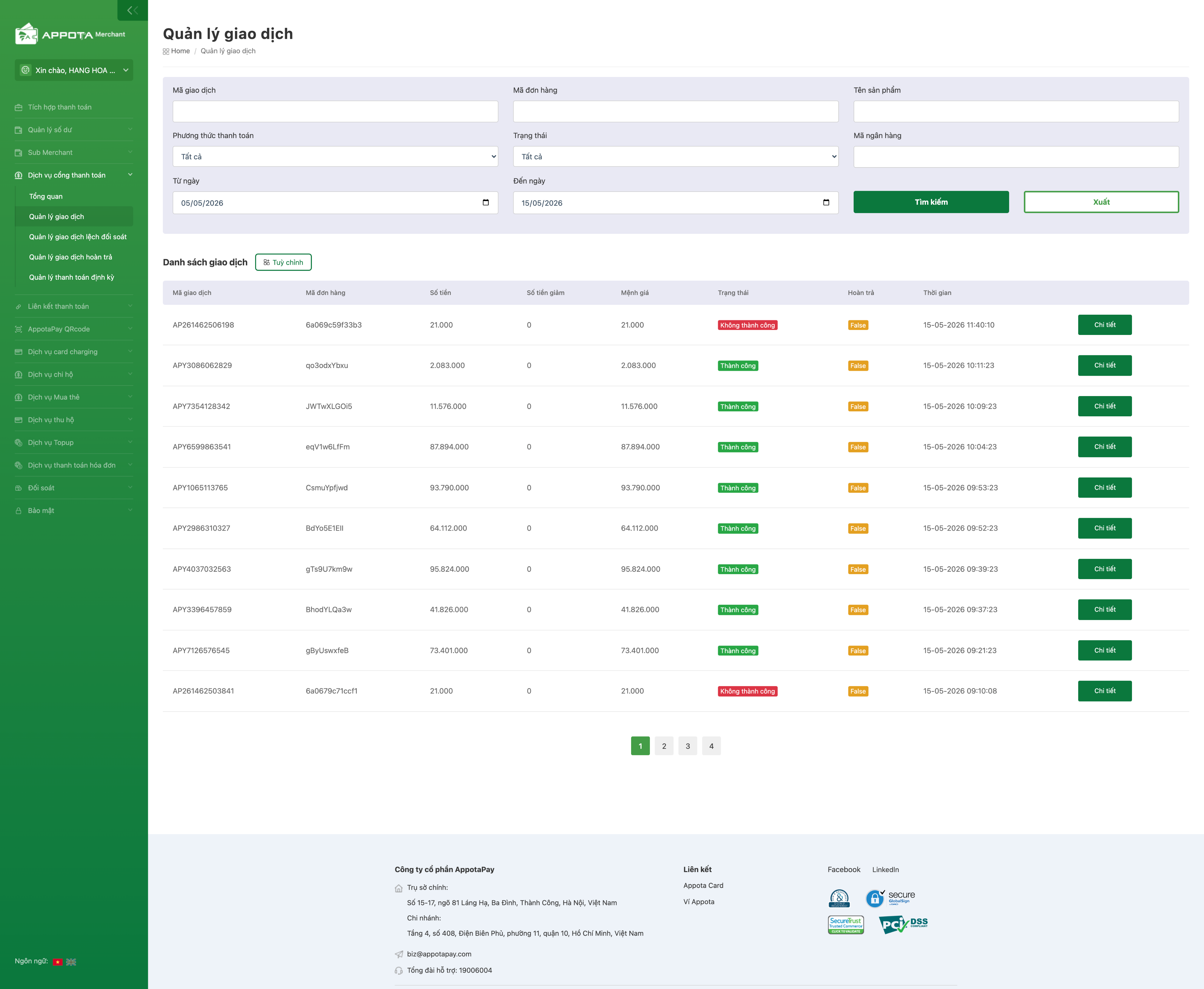Click the Dịch vụ thu hộ icon
This screenshot has width=1204, height=989.
point(18,420)
